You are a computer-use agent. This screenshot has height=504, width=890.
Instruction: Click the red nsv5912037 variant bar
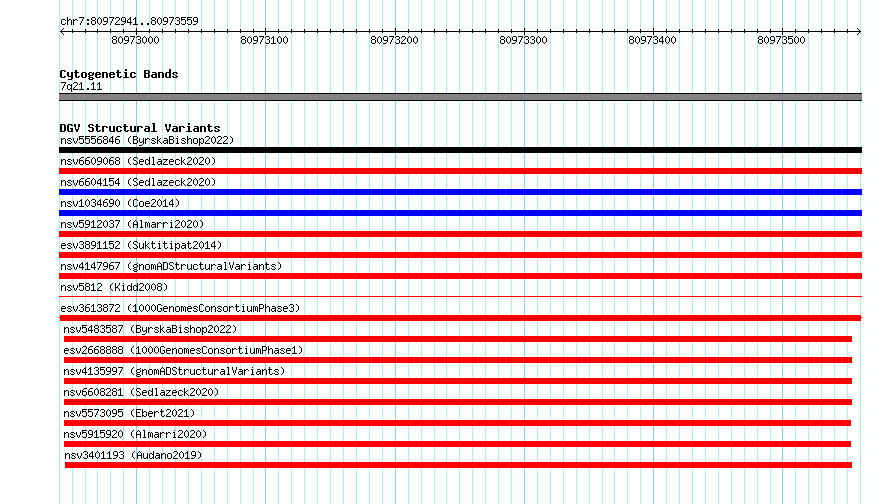(x=460, y=234)
